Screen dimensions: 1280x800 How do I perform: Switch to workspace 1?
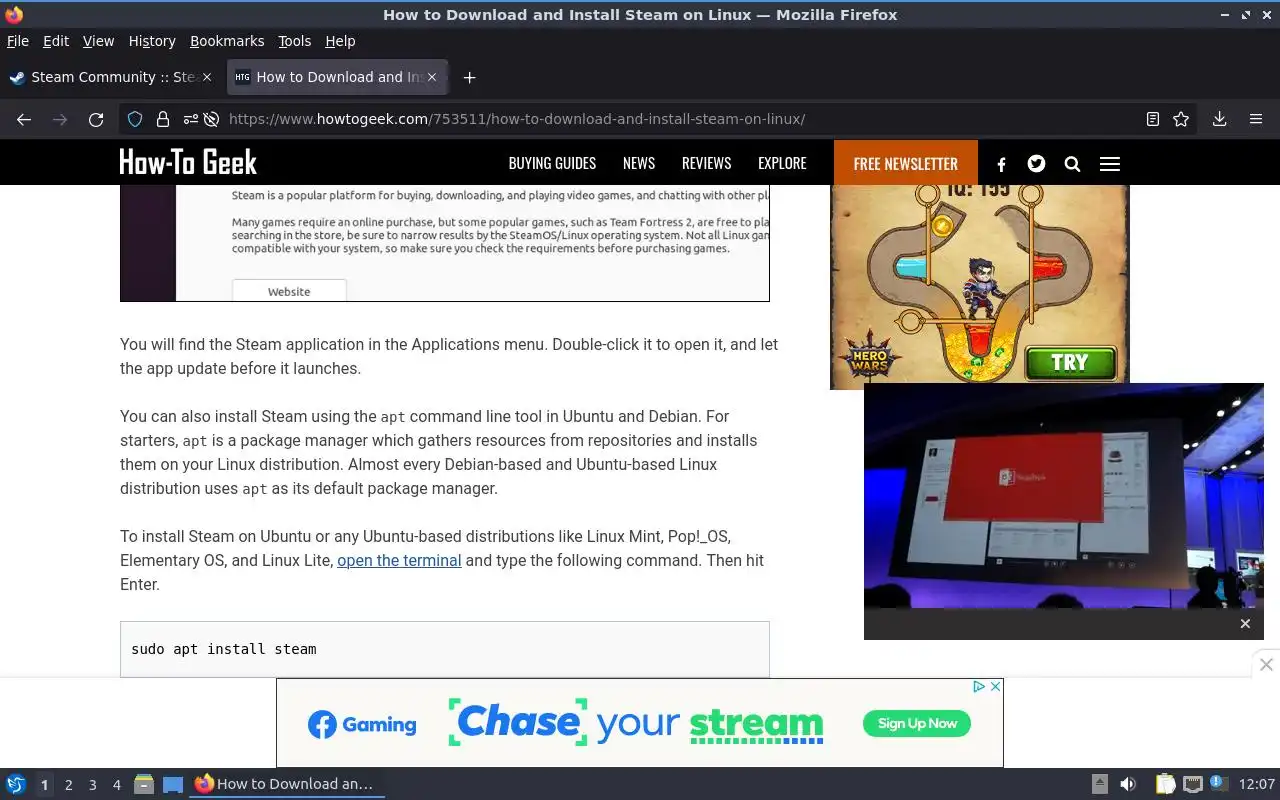[44, 785]
